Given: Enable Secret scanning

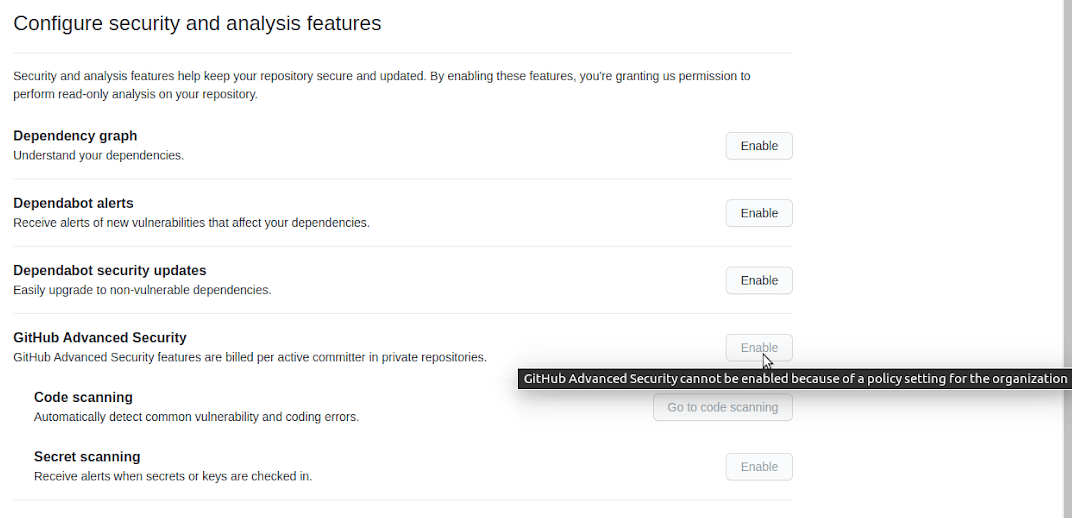Looking at the screenshot, I should (758, 467).
